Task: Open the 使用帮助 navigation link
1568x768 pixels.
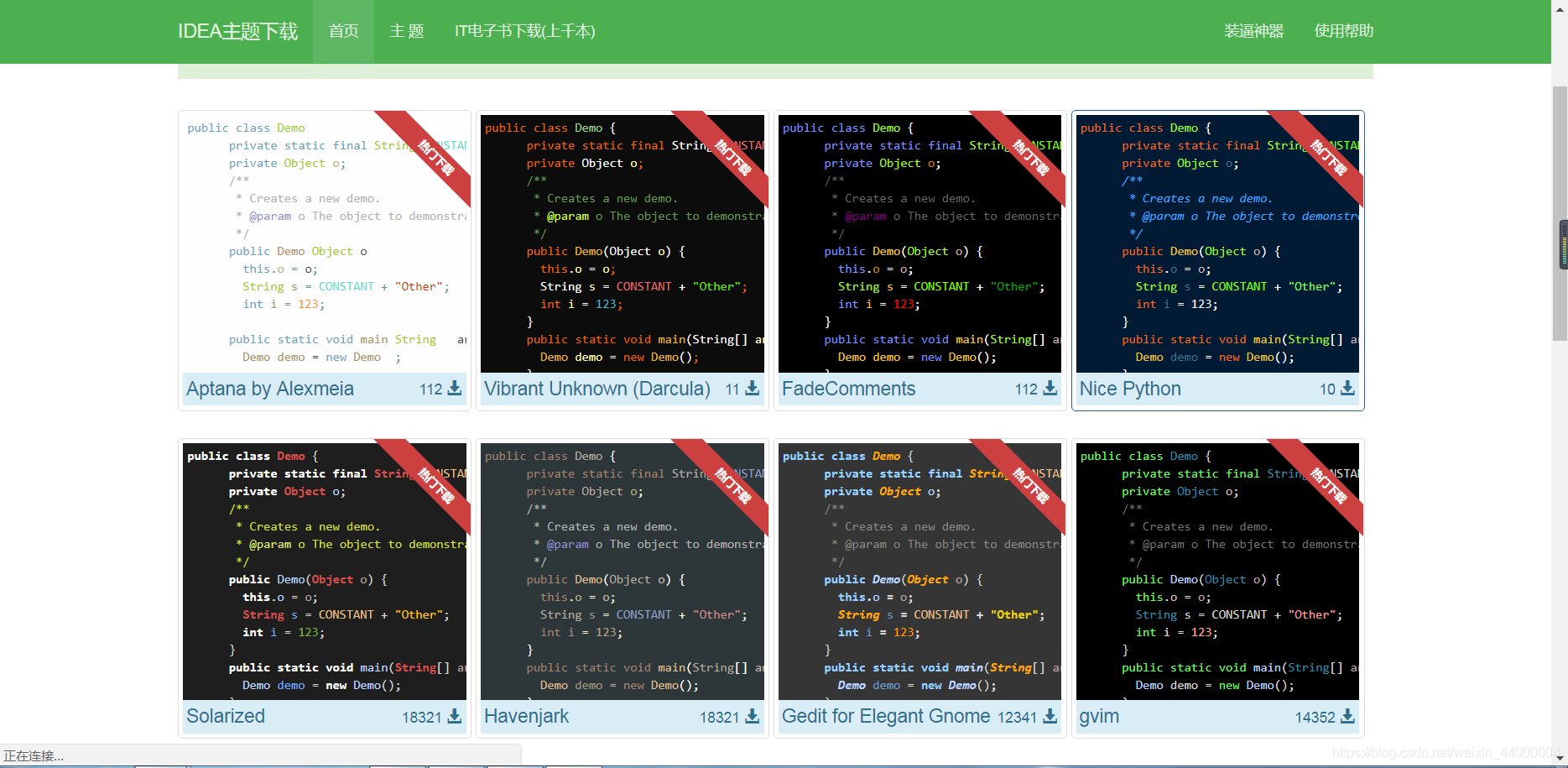Action: [1343, 31]
